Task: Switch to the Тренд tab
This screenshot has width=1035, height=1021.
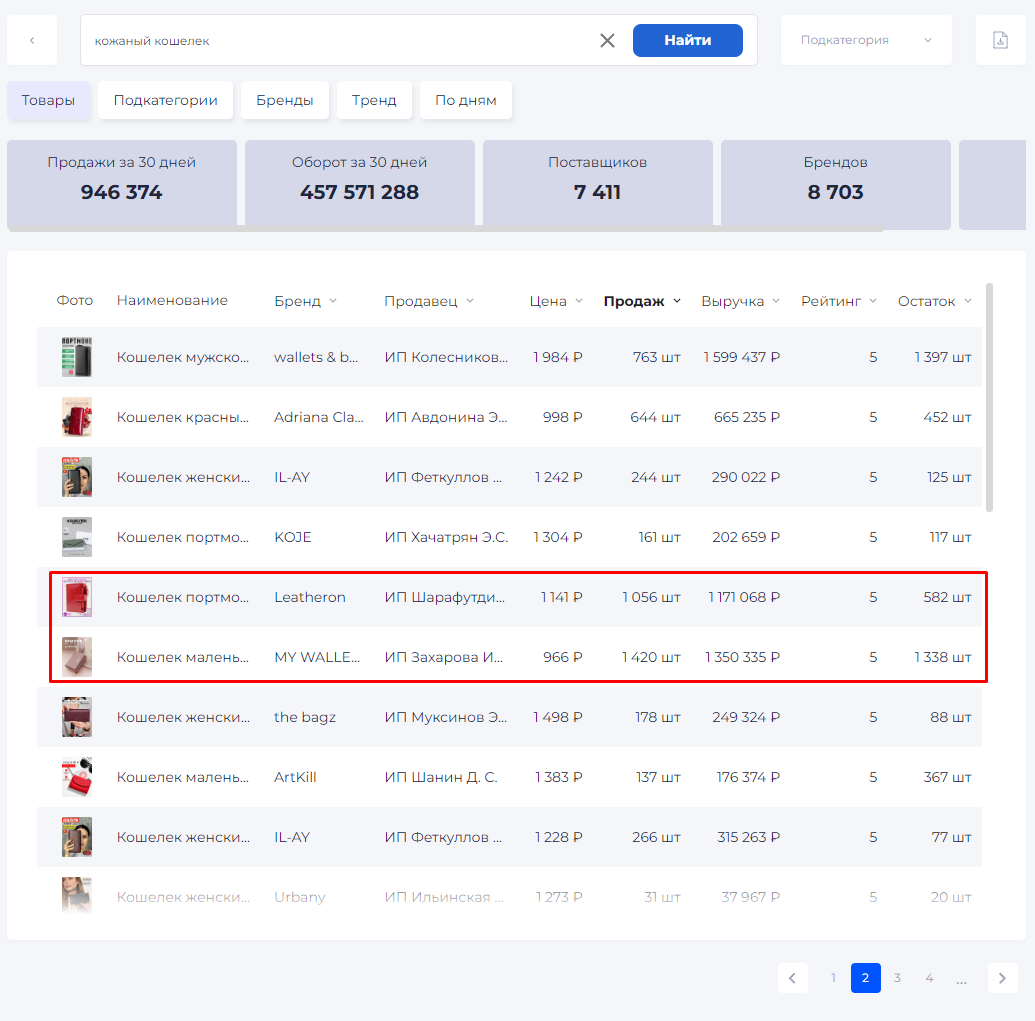Action: tap(374, 100)
